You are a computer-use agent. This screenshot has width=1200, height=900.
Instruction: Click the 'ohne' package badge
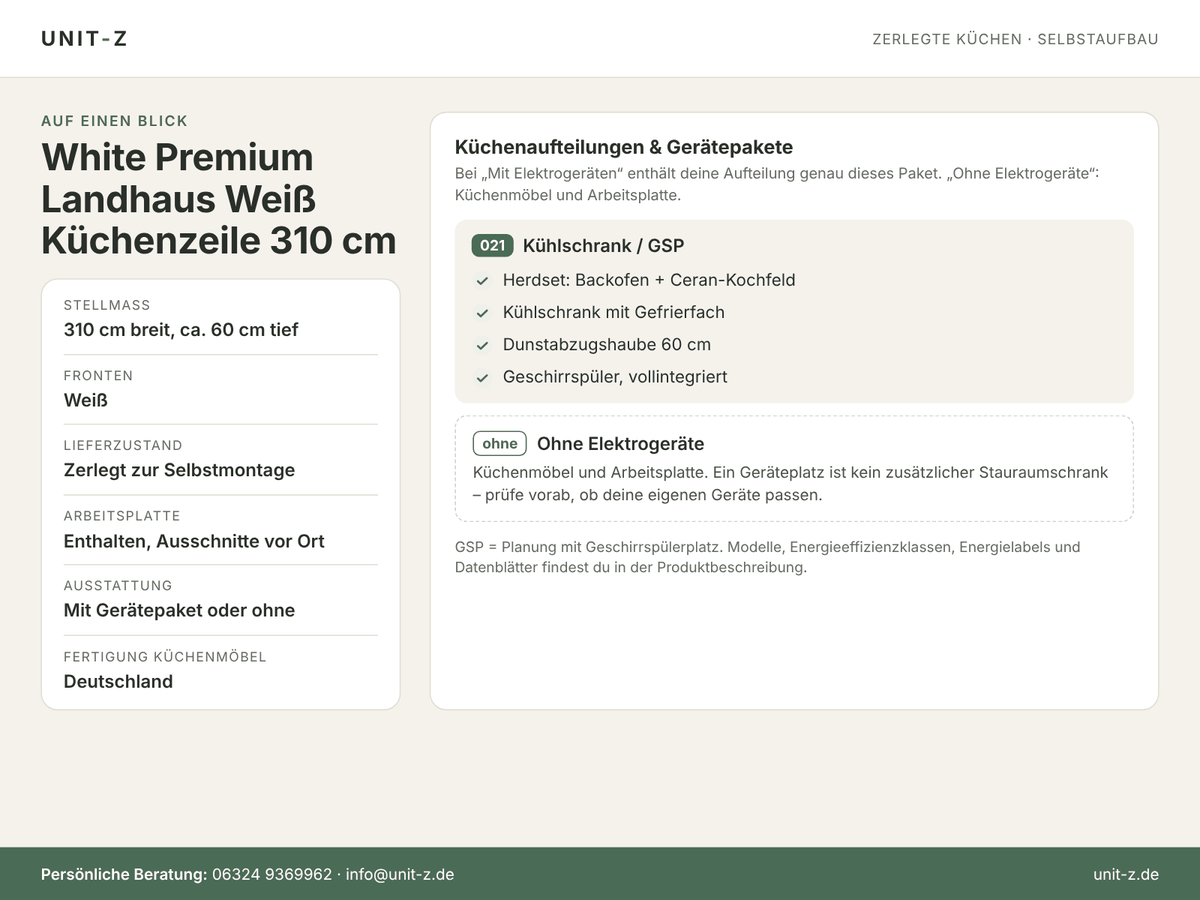500,443
